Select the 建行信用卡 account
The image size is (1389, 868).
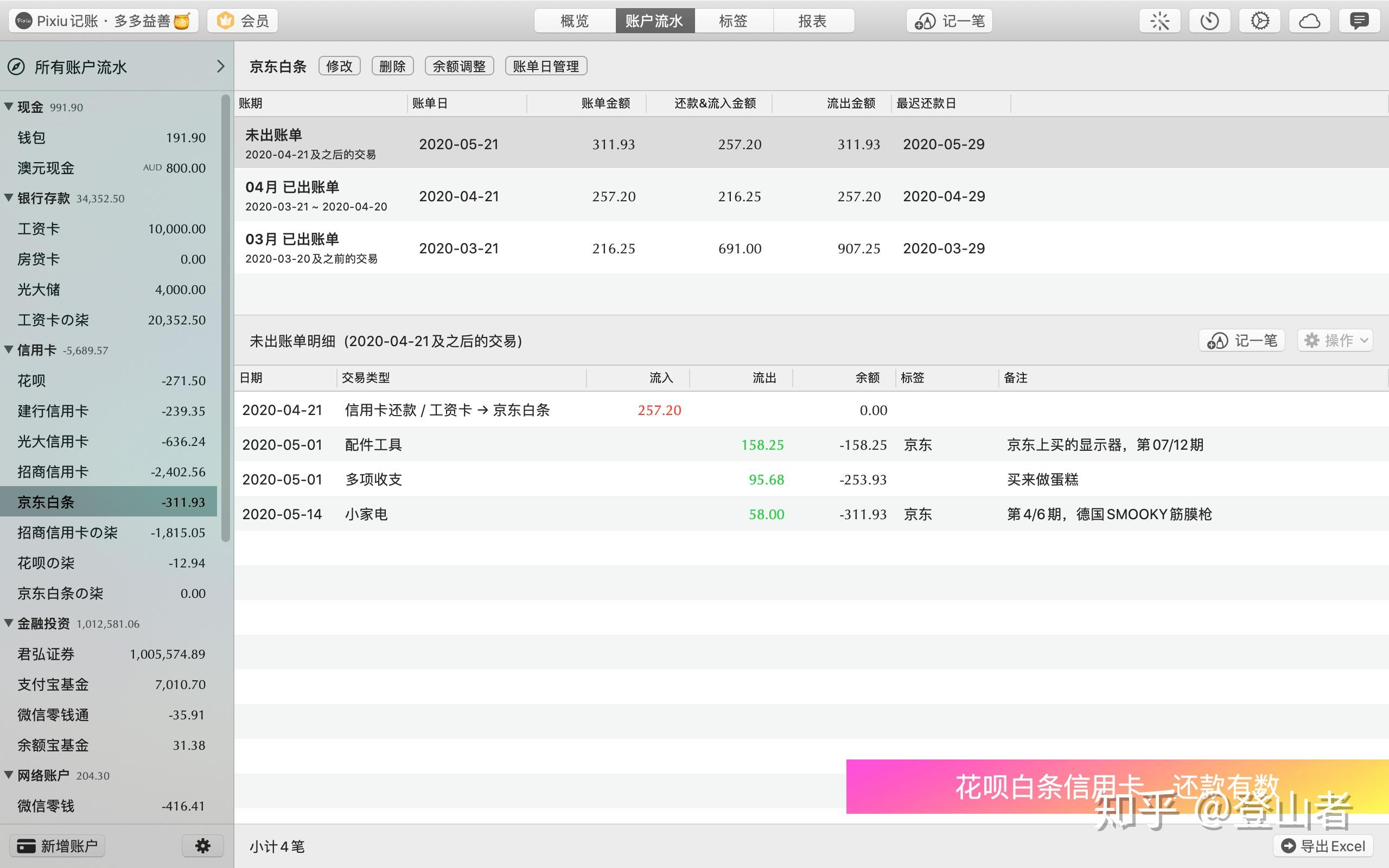click(x=109, y=411)
